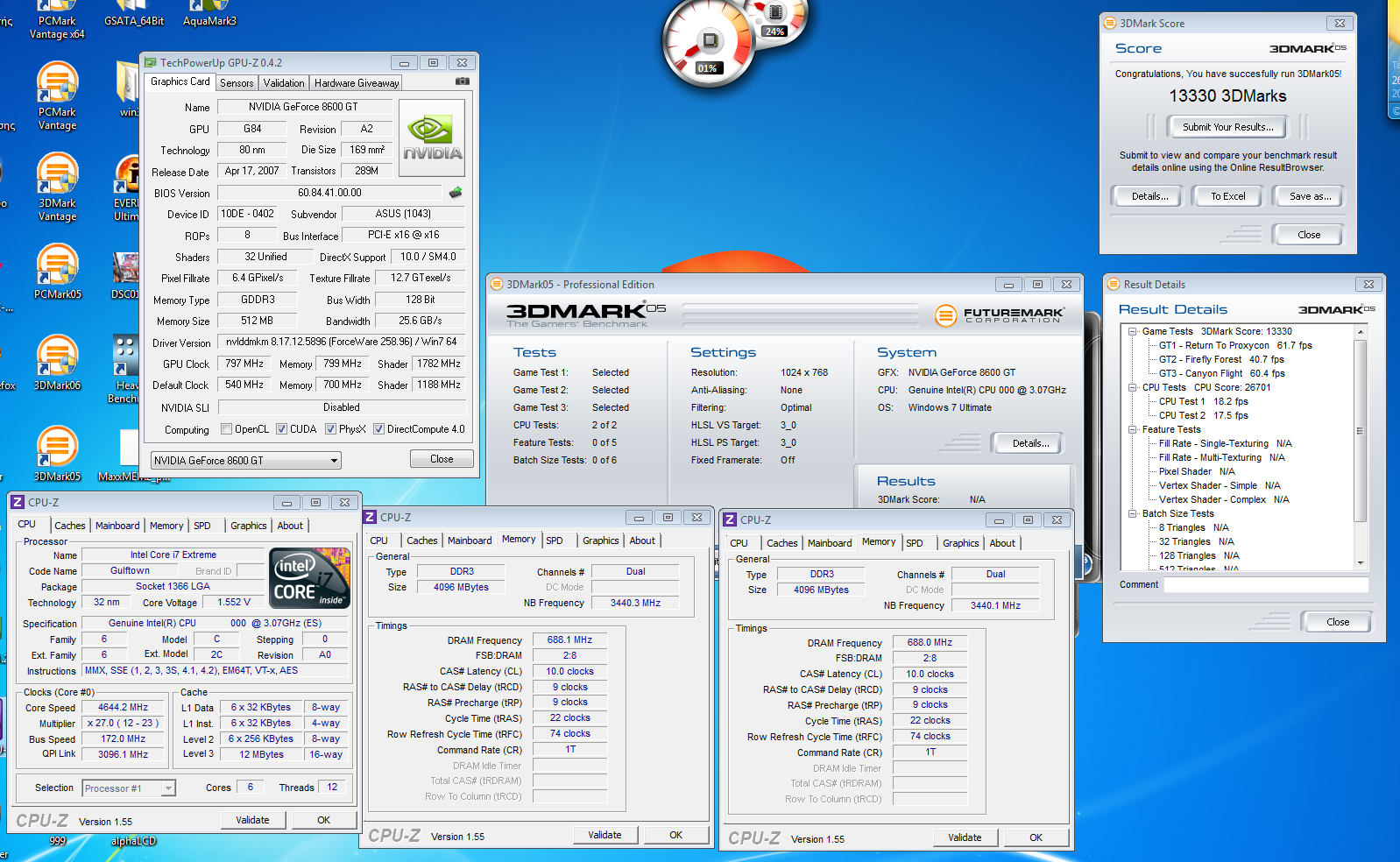Viewport: 1400px width, 862px height.
Task: Click Details... in 3DMark Score window
Action: (1149, 196)
